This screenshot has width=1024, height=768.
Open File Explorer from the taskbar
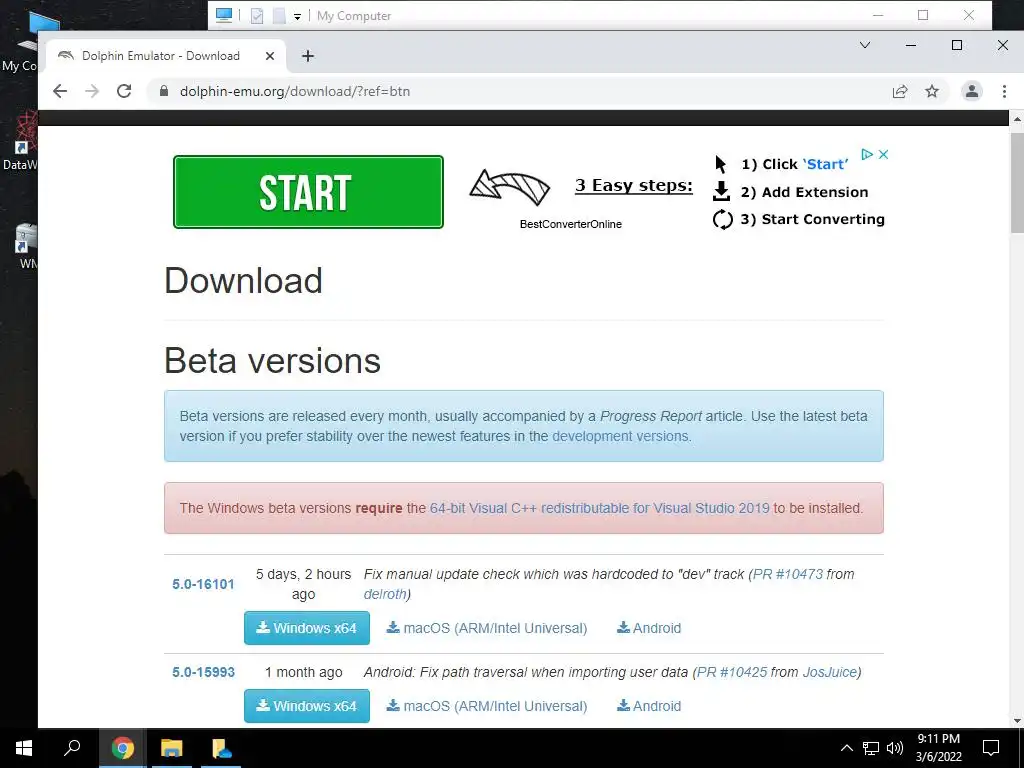coord(172,748)
